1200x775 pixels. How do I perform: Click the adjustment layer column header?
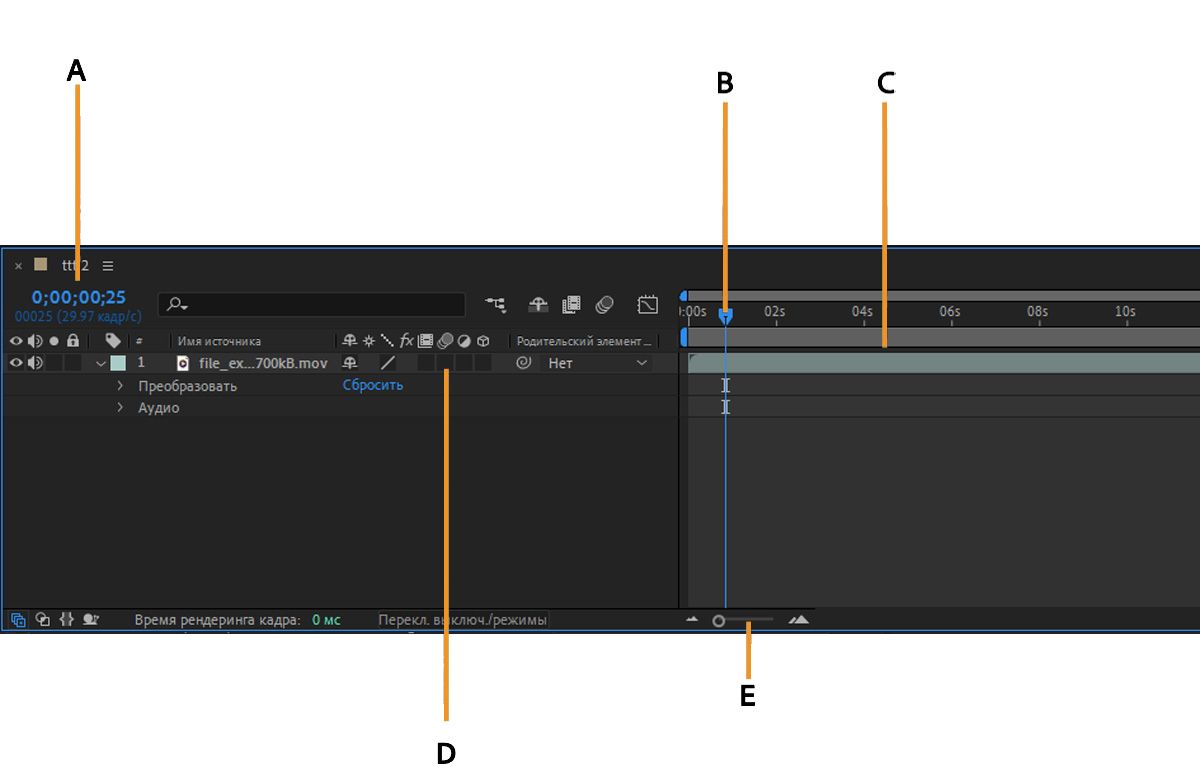coord(464,341)
